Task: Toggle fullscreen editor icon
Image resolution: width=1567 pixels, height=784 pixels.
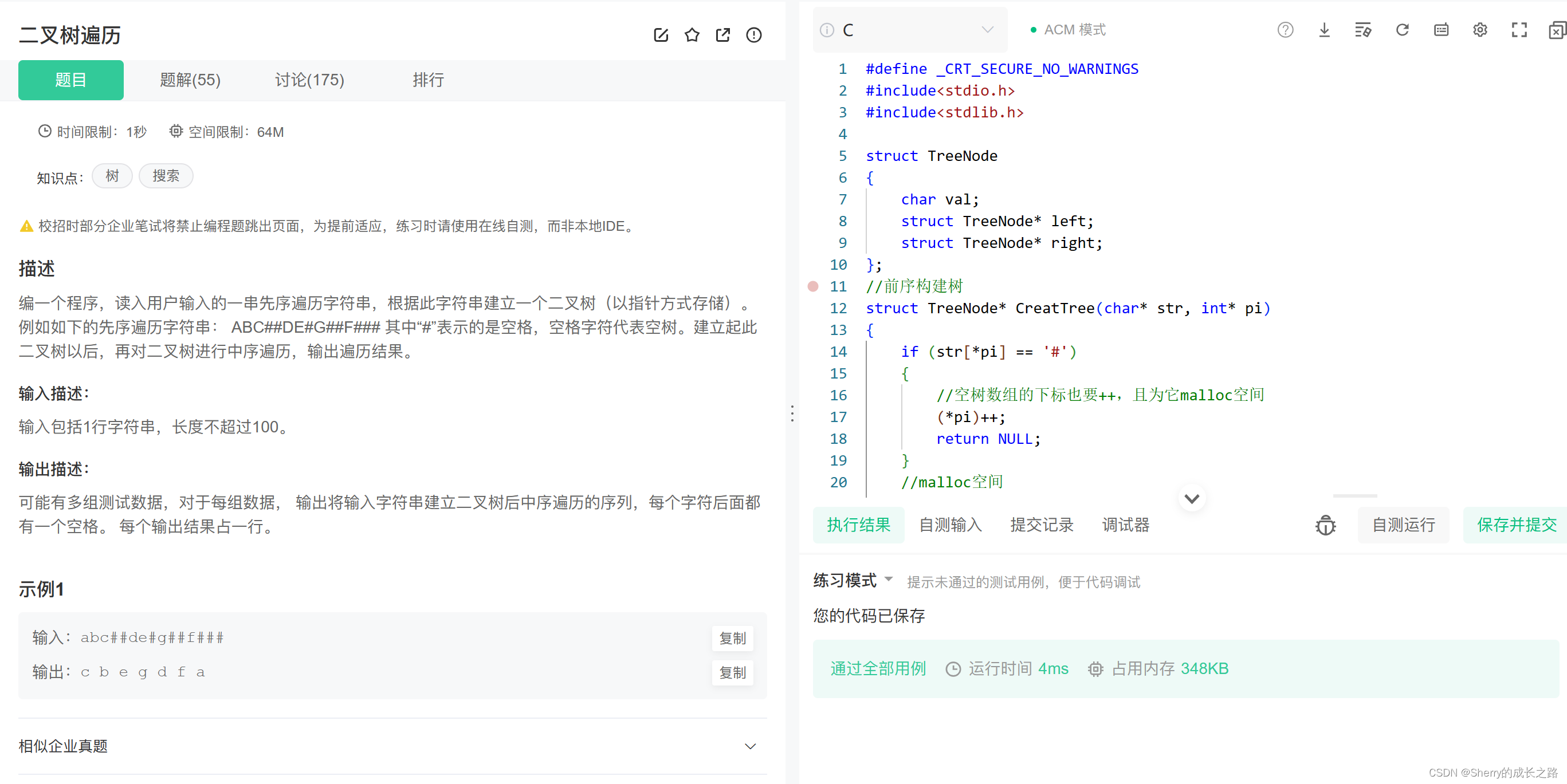Action: pos(1519,30)
